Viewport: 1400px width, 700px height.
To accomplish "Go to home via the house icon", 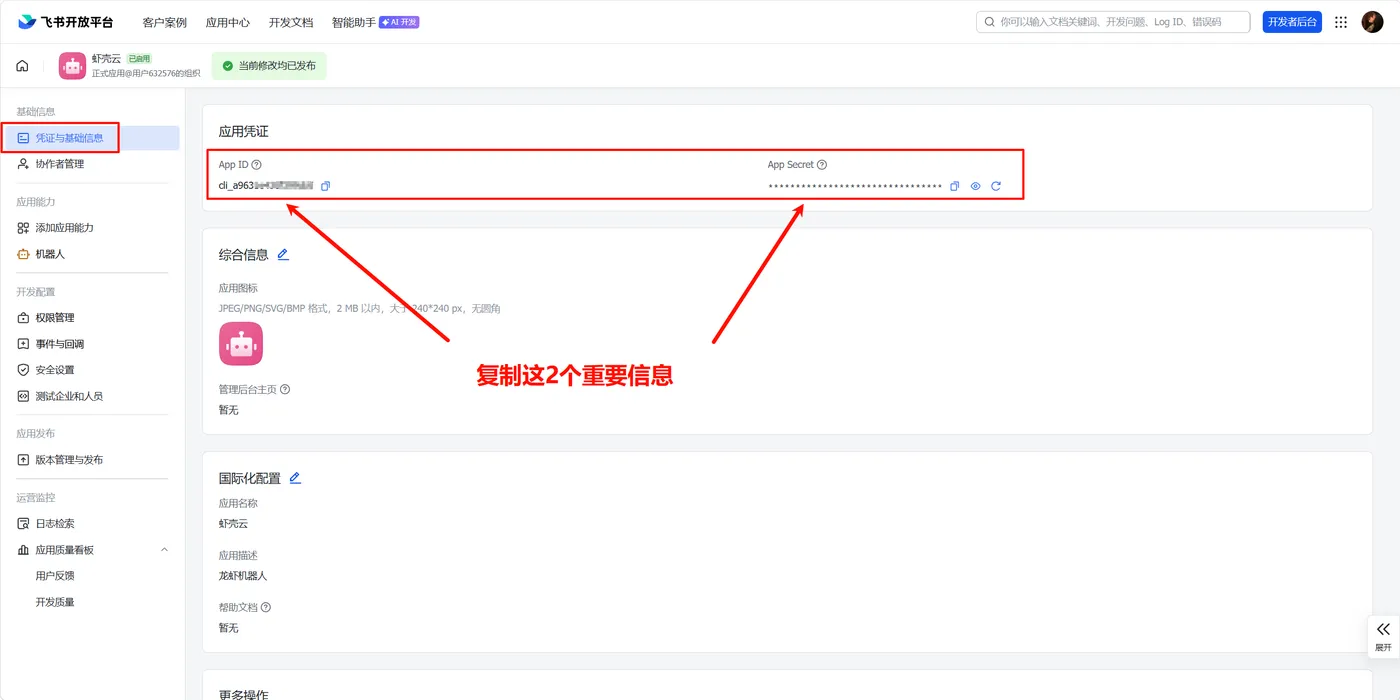I will (22, 66).
